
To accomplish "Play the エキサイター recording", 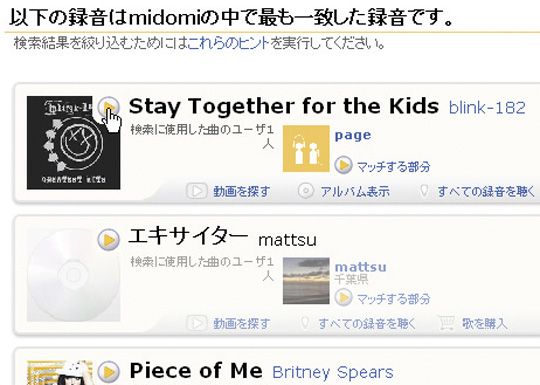I will (108, 239).
